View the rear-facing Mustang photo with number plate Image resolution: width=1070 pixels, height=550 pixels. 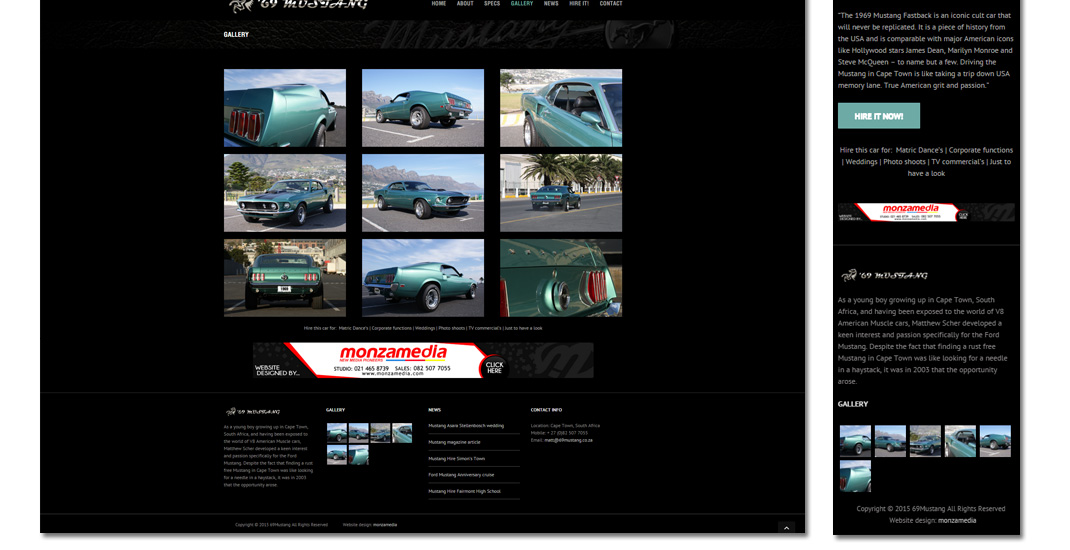(x=285, y=278)
